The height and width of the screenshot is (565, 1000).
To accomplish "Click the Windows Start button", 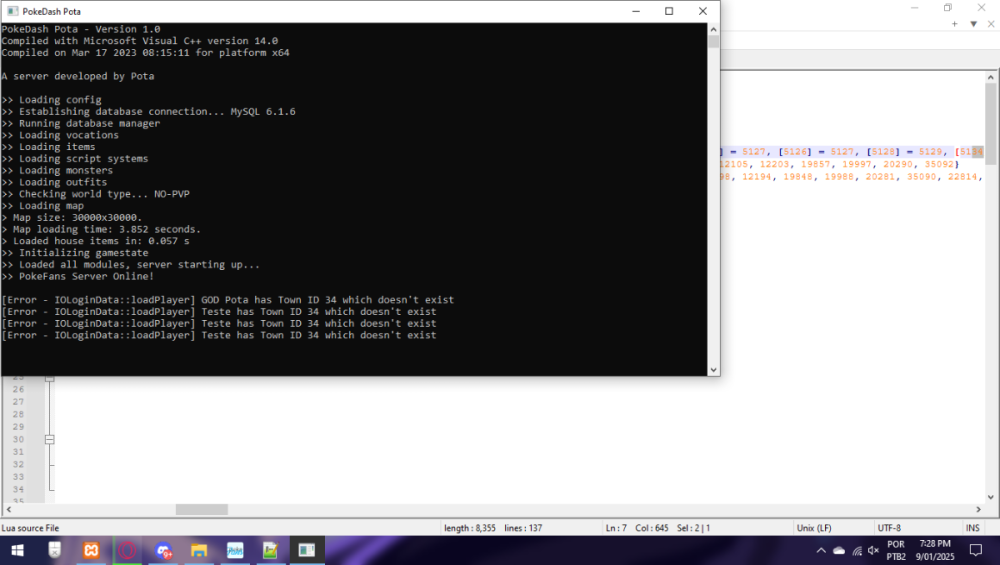I will [17, 550].
